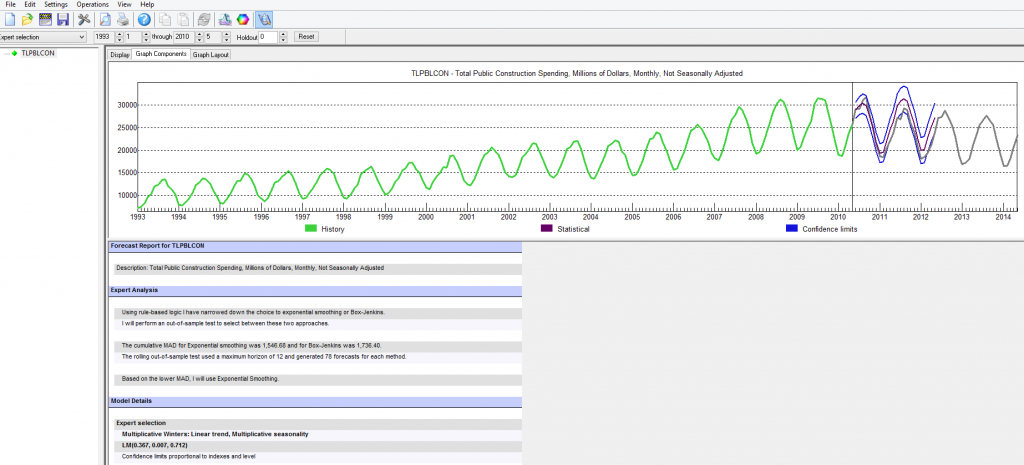Decrease the end period 5 spinner

click(227, 40)
